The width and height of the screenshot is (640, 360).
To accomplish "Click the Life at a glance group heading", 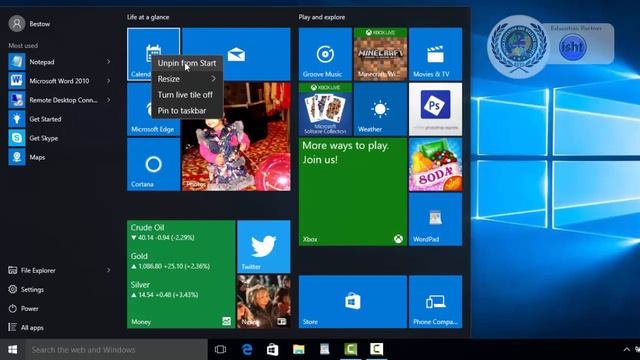I will click(148, 17).
